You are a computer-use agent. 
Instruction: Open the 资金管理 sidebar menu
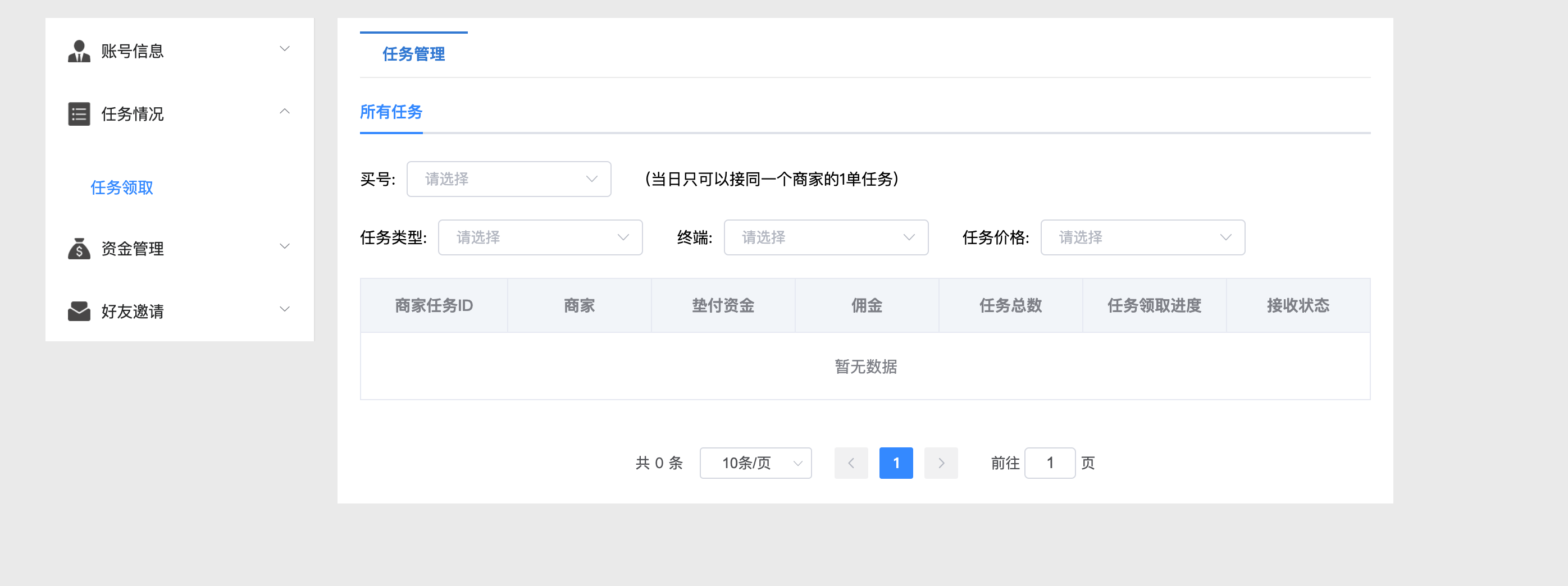click(x=180, y=249)
